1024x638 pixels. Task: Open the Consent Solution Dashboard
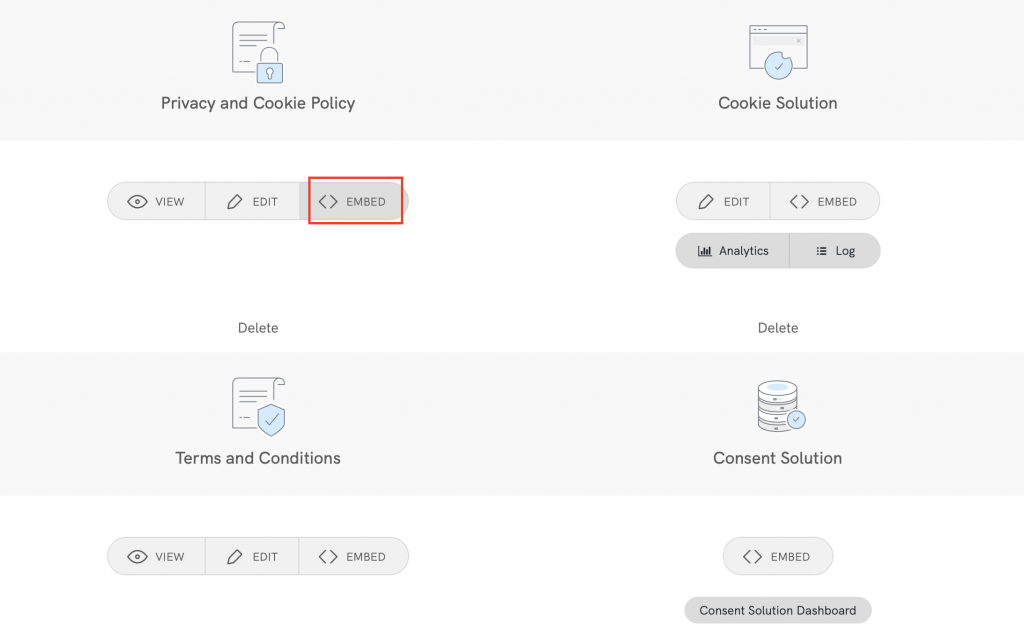coord(777,610)
